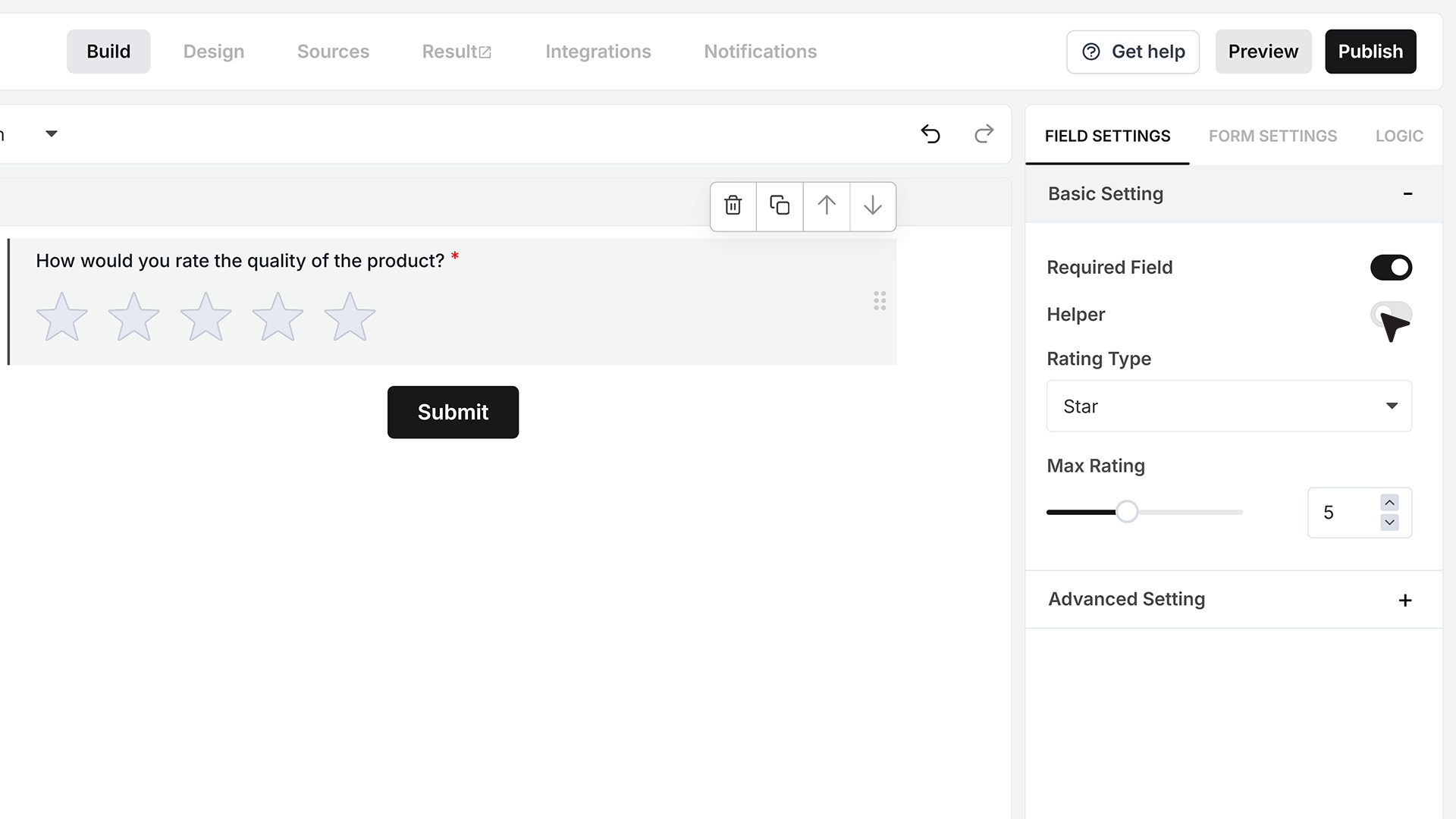Viewport: 1456px width, 819px height.
Task: Grab the field's drag handle dots
Action: [880, 301]
